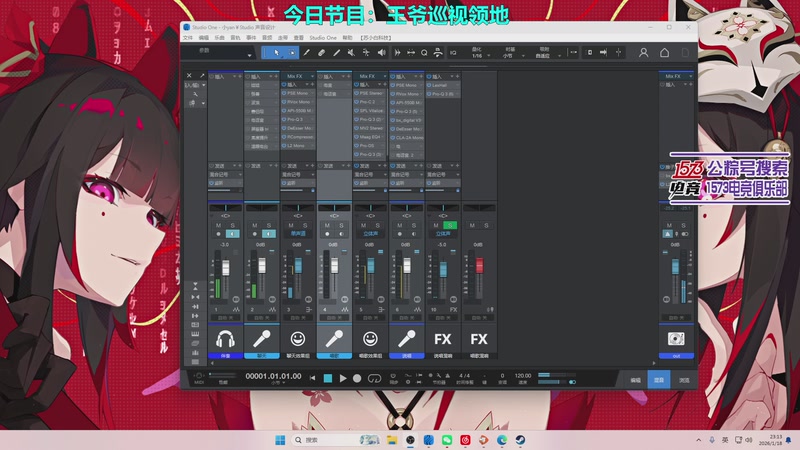
Task: Click the timecode display 00001.01.01.00
Action: click(273, 376)
